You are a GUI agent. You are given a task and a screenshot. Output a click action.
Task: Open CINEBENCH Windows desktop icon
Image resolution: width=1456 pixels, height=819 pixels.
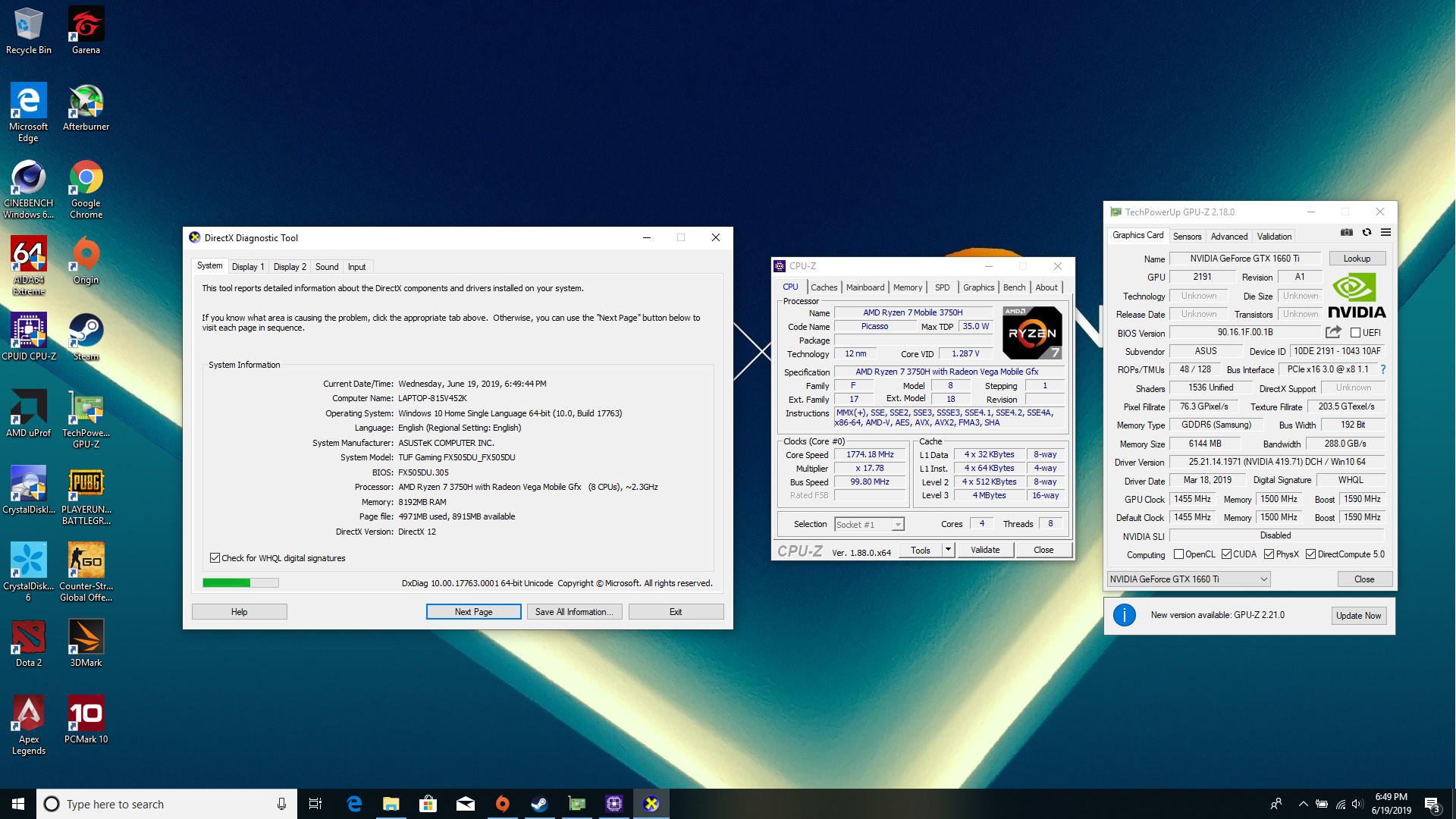[x=29, y=189]
